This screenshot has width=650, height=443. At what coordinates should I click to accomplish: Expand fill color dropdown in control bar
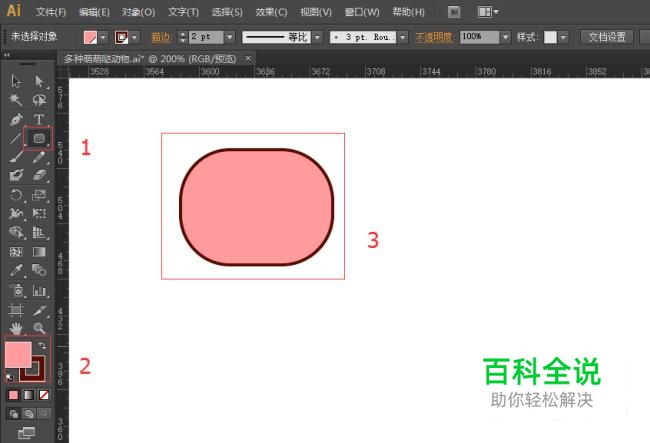(x=103, y=38)
